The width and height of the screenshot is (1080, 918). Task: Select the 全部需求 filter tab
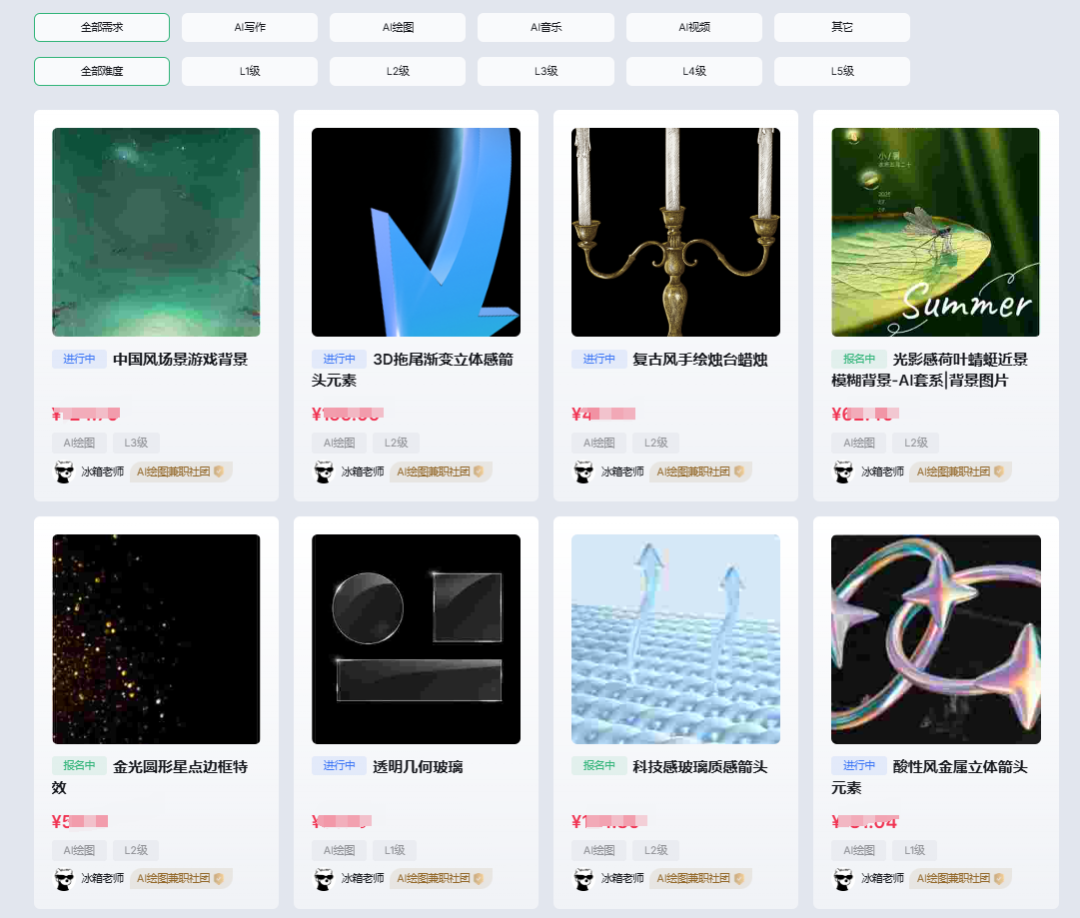[102, 28]
